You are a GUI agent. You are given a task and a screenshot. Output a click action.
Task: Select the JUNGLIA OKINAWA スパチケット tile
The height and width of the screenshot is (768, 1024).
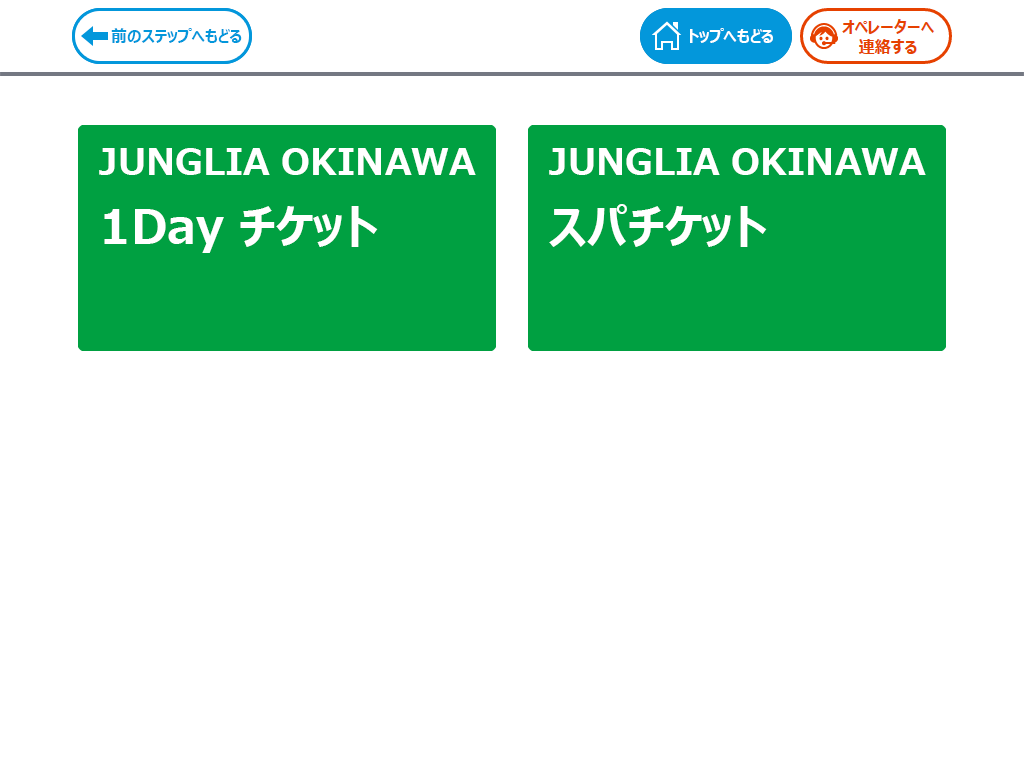click(x=737, y=238)
